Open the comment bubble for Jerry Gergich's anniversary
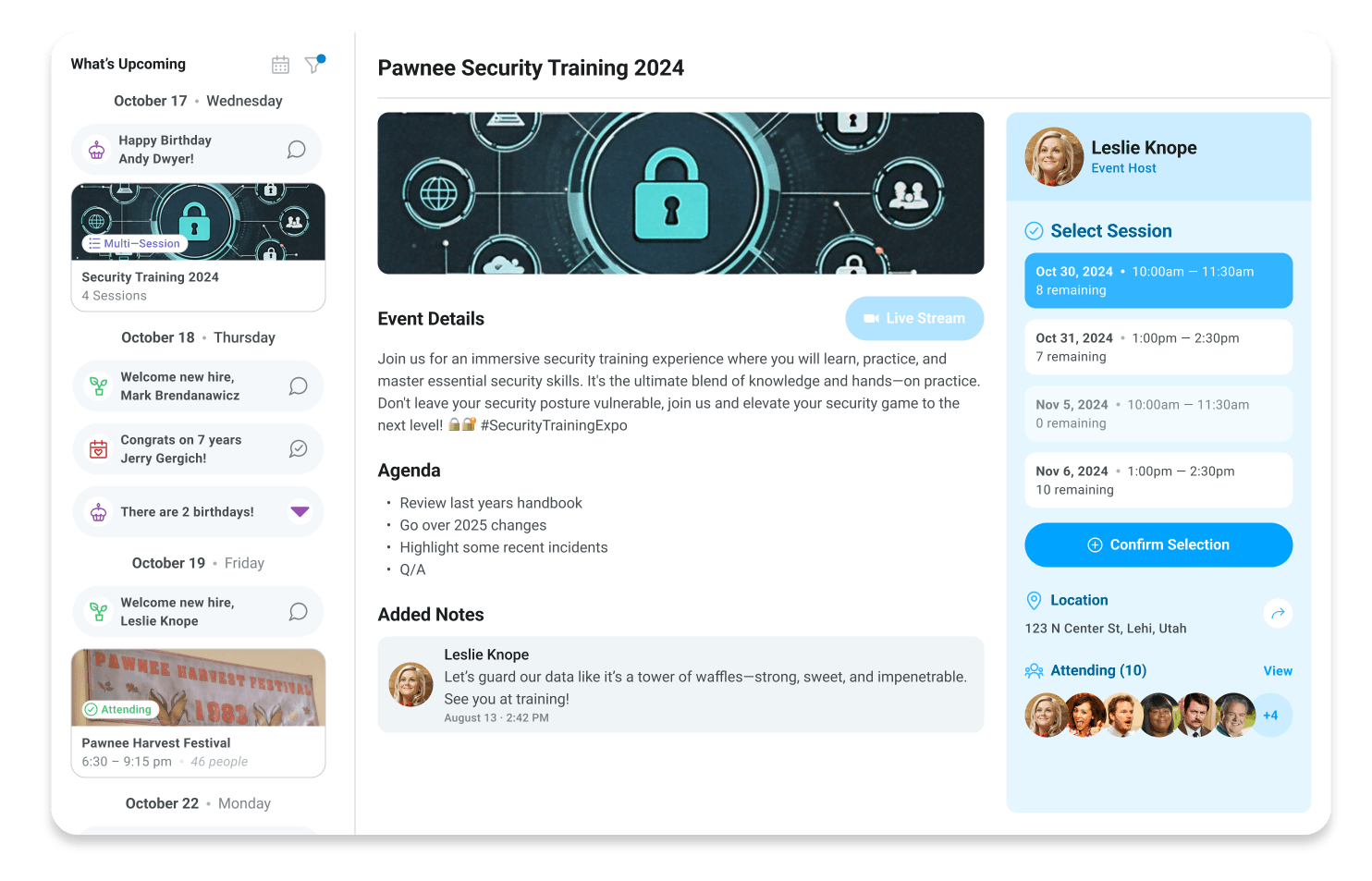The image size is (1372, 881). [298, 449]
